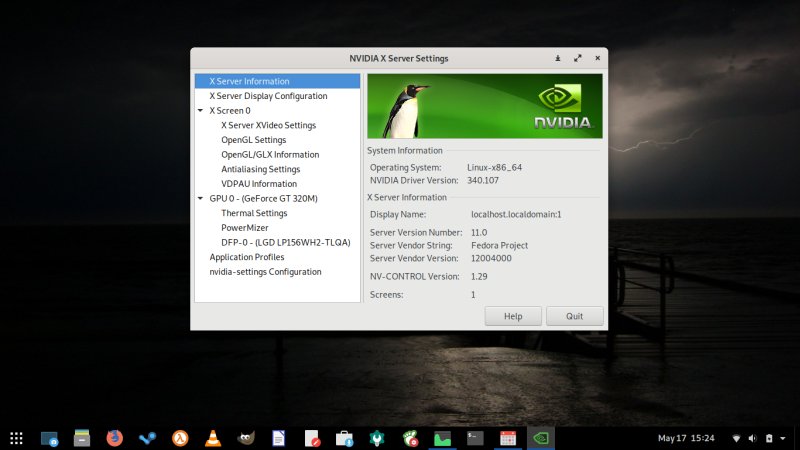Image resolution: width=800 pixels, height=450 pixels.
Task: Click the NVIDIA settings taskbar icon
Action: [x=540, y=438]
